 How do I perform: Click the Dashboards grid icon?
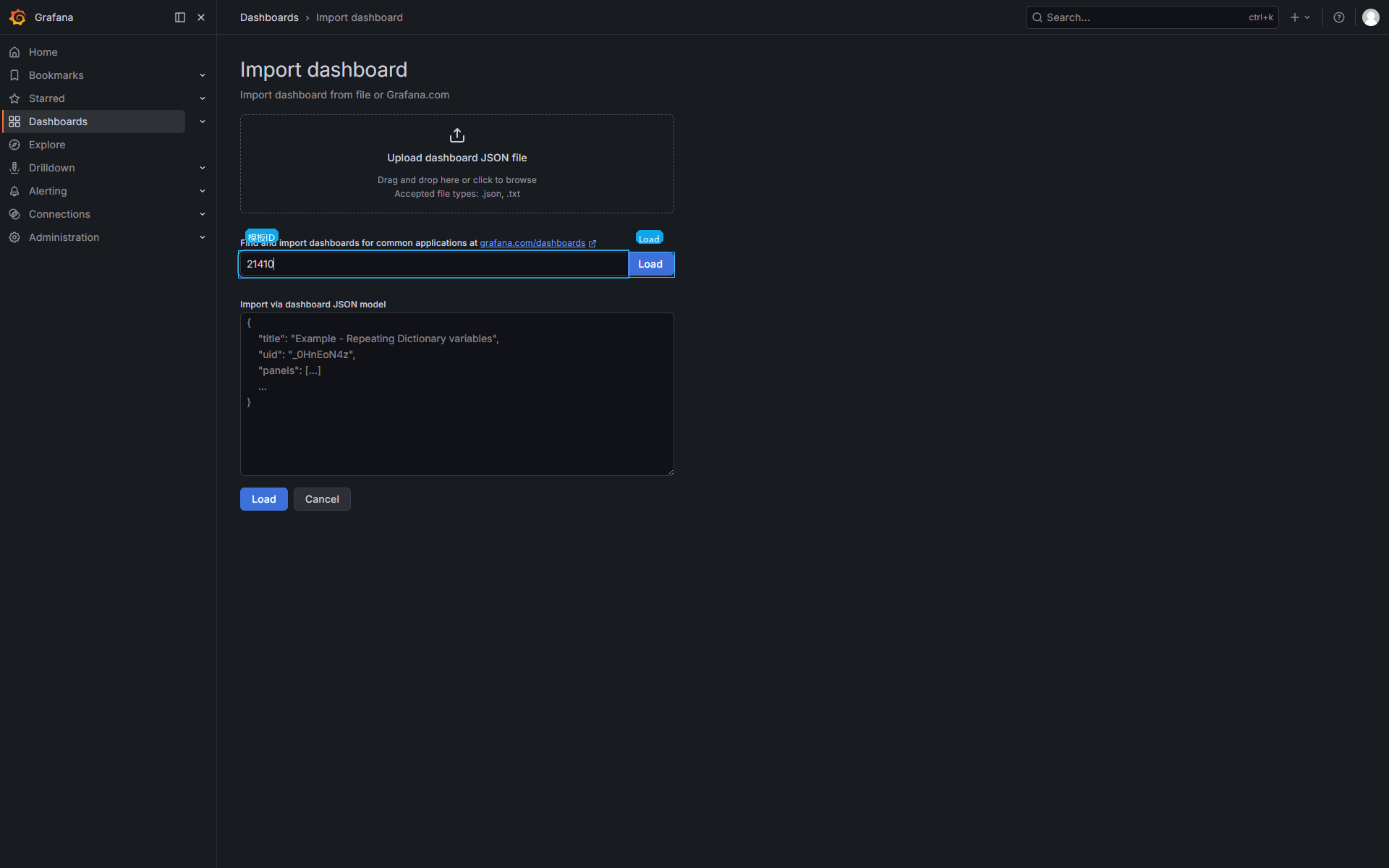coord(14,122)
